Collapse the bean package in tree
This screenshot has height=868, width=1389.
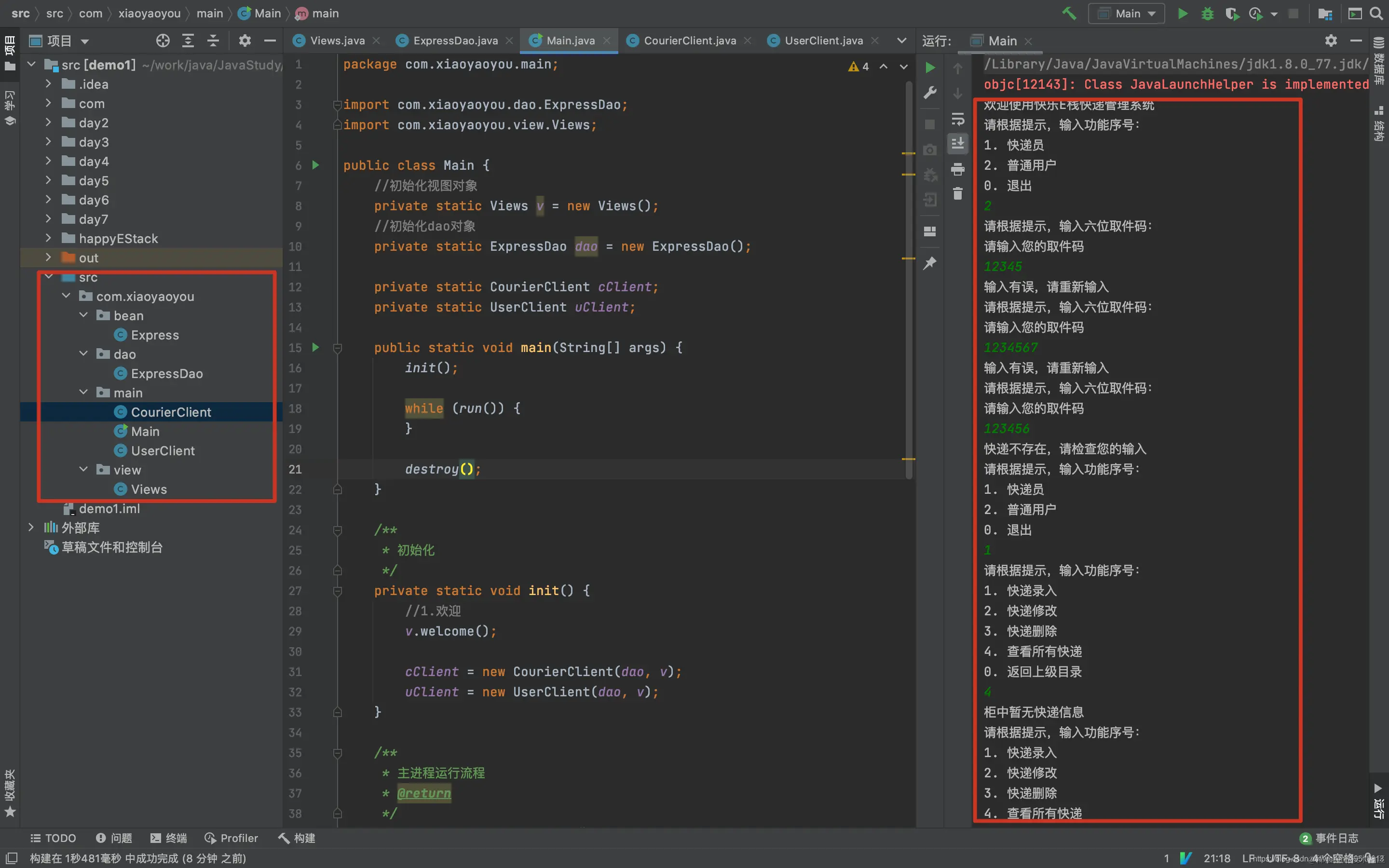tap(84, 315)
